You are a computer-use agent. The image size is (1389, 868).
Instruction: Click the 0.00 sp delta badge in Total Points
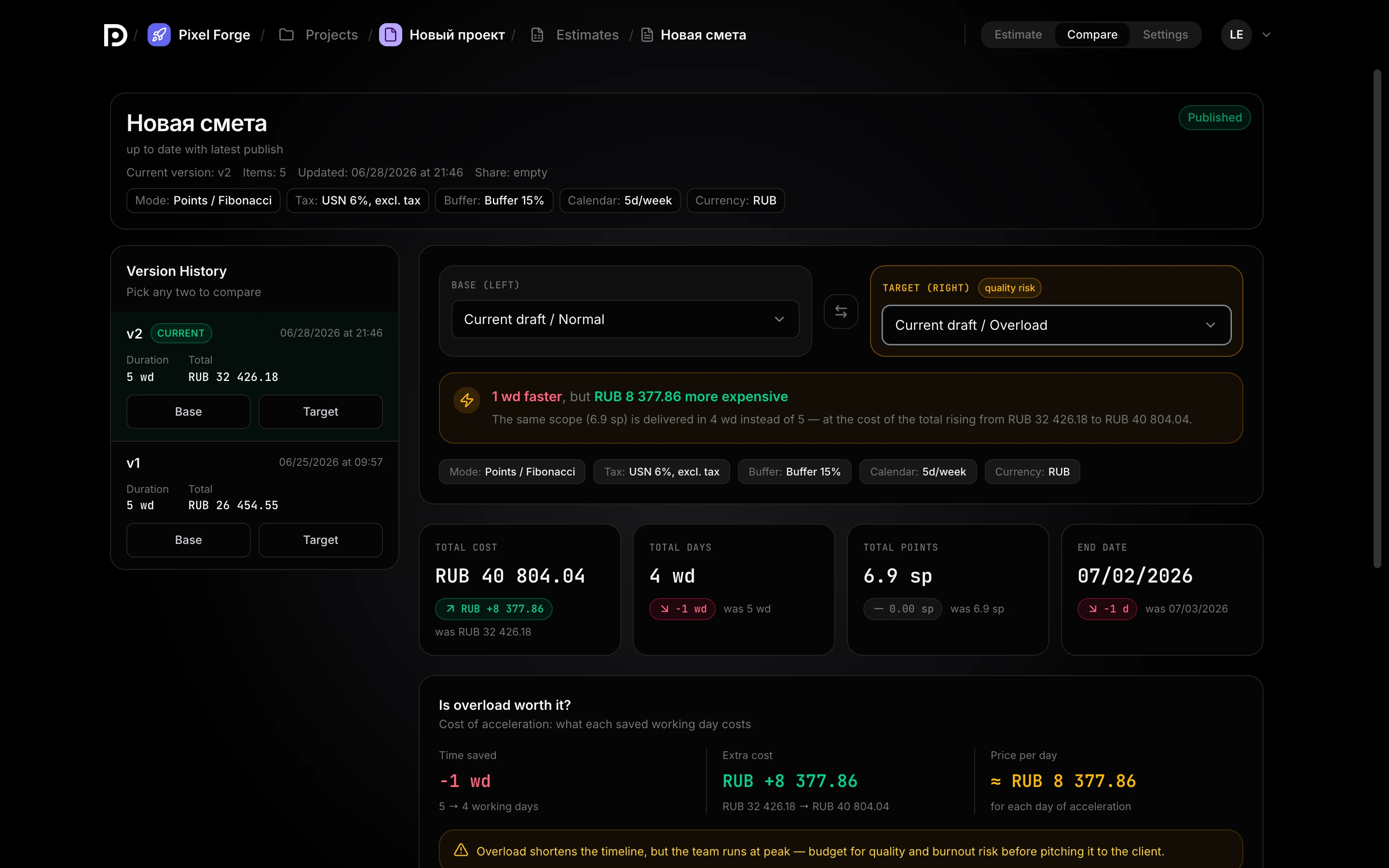(902, 609)
